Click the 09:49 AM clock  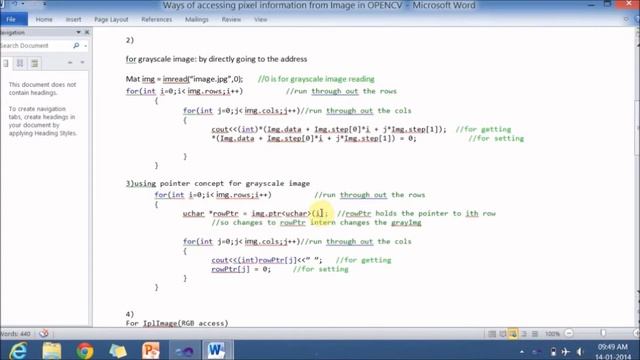coord(613,347)
